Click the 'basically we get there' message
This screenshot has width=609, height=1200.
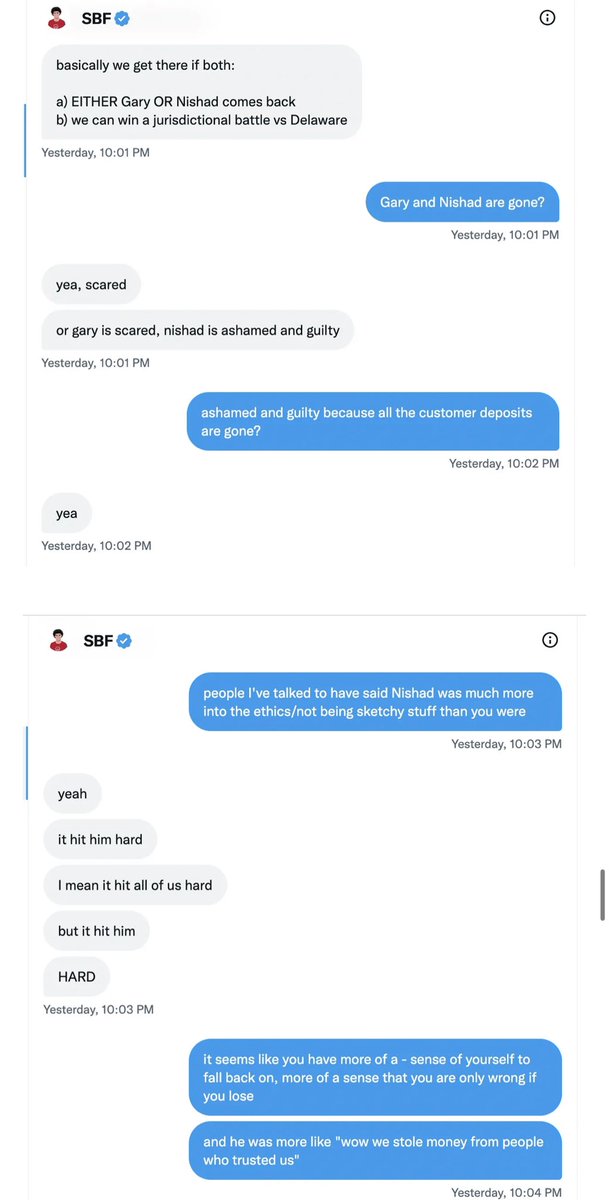coord(201,92)
